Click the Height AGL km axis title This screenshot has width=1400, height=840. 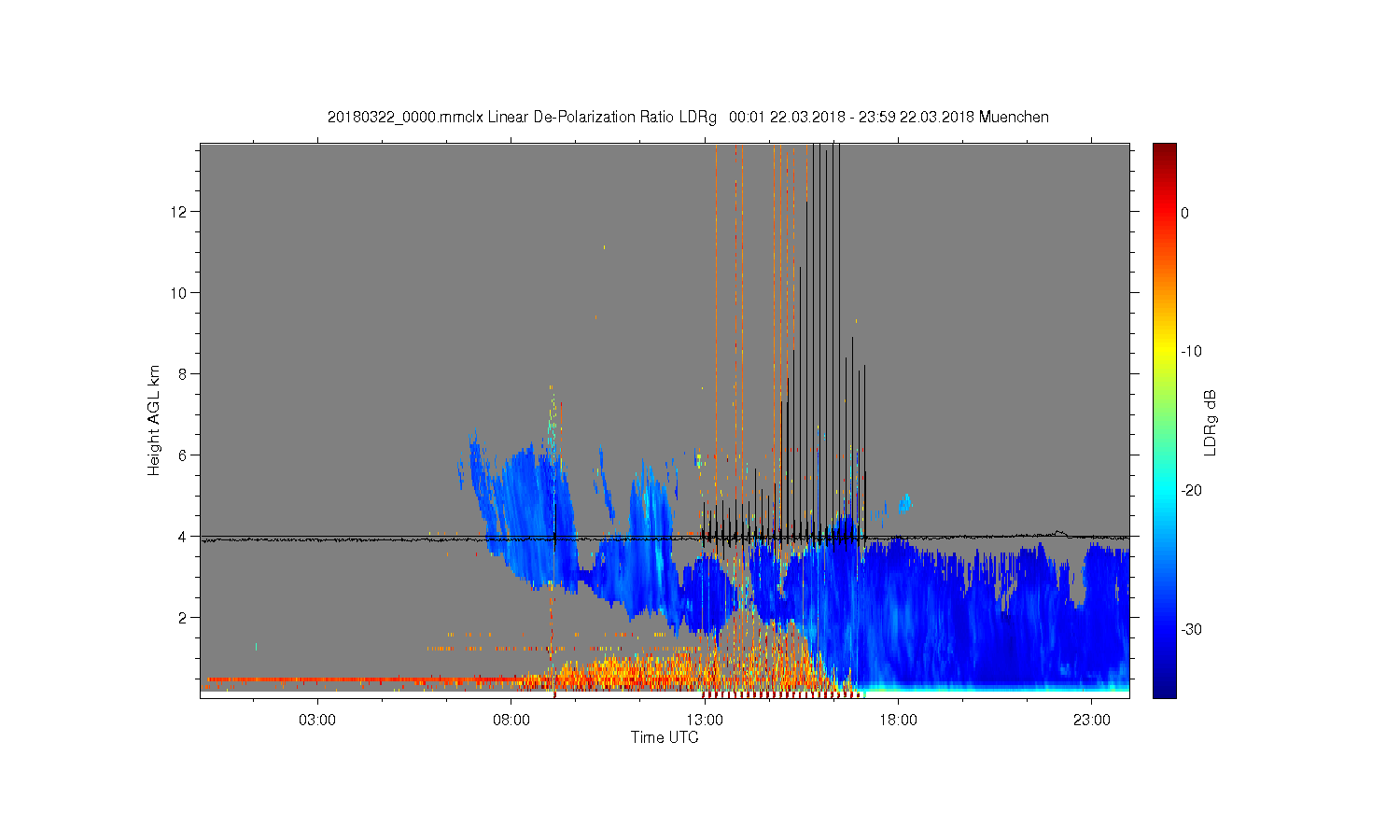point(154,420)
